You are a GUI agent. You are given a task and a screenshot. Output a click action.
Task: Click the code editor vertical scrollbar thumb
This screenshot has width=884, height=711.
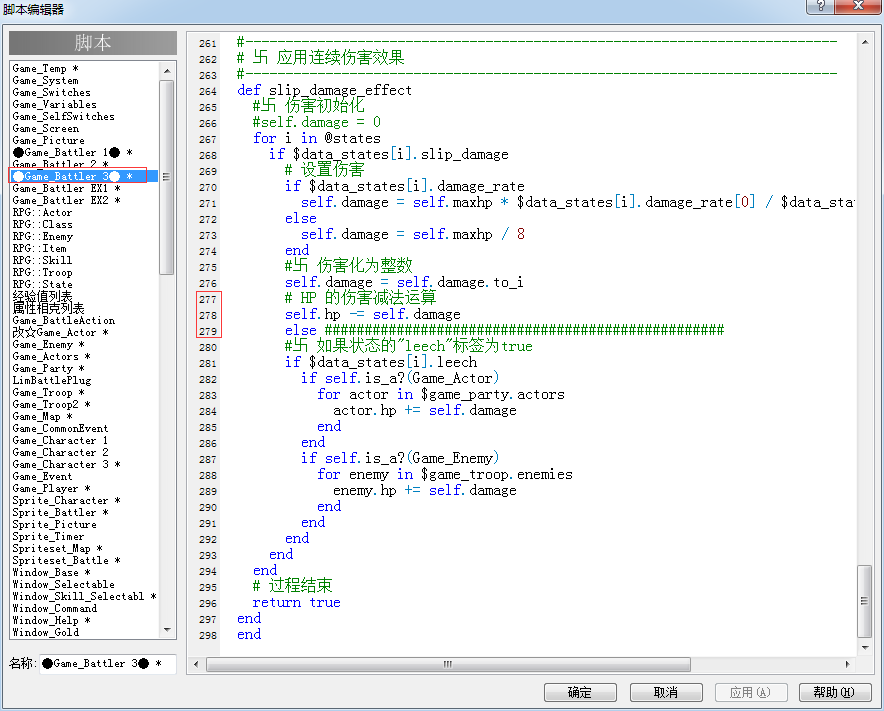(865, 600)
